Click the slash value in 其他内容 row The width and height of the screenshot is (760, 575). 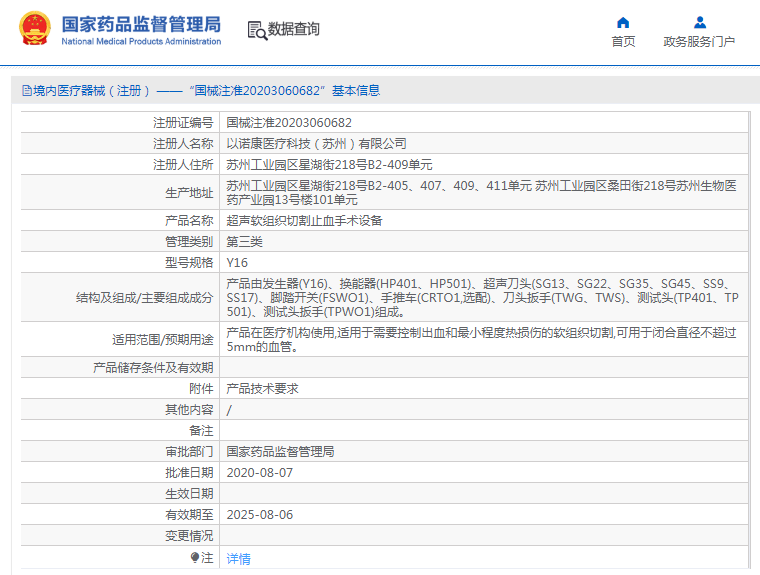[229, 410]
